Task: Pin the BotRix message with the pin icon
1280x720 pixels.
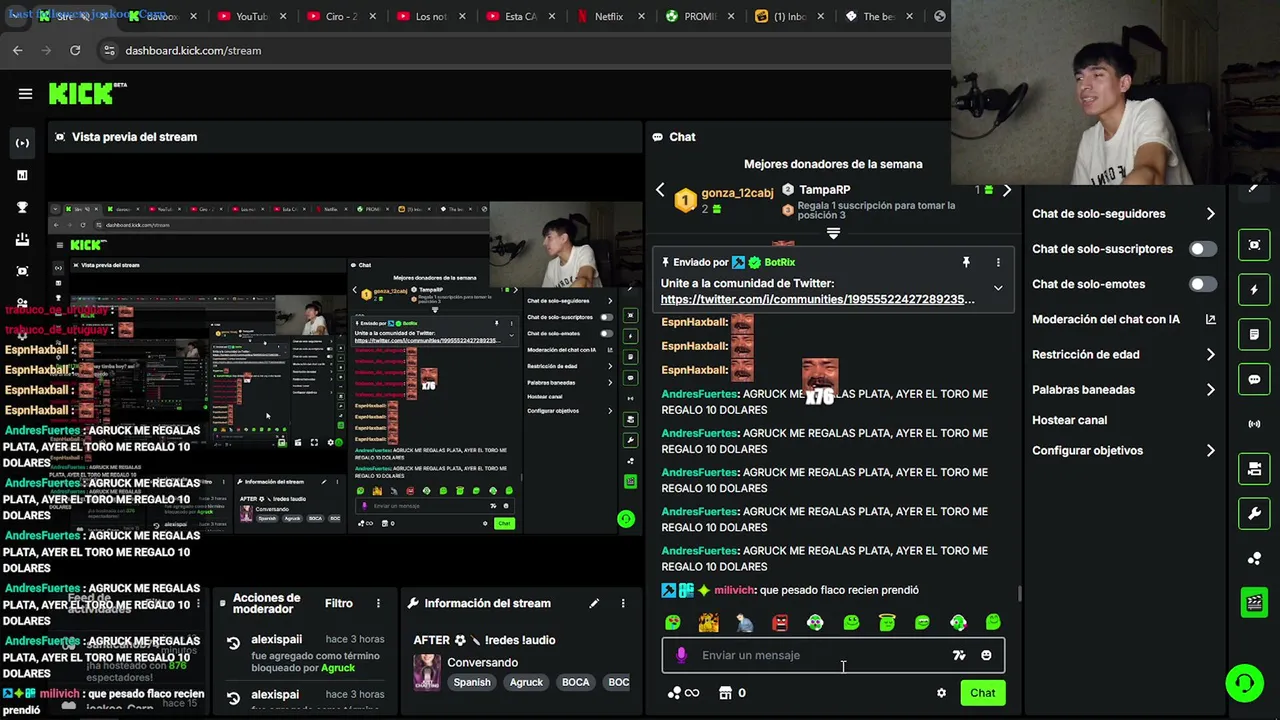Action: (x=966, y=262)
